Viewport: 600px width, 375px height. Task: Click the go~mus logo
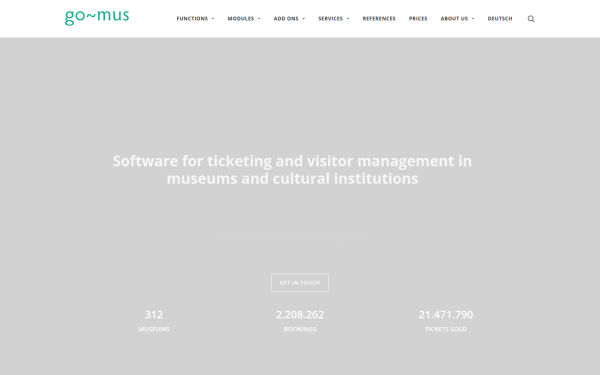[97, 18]
